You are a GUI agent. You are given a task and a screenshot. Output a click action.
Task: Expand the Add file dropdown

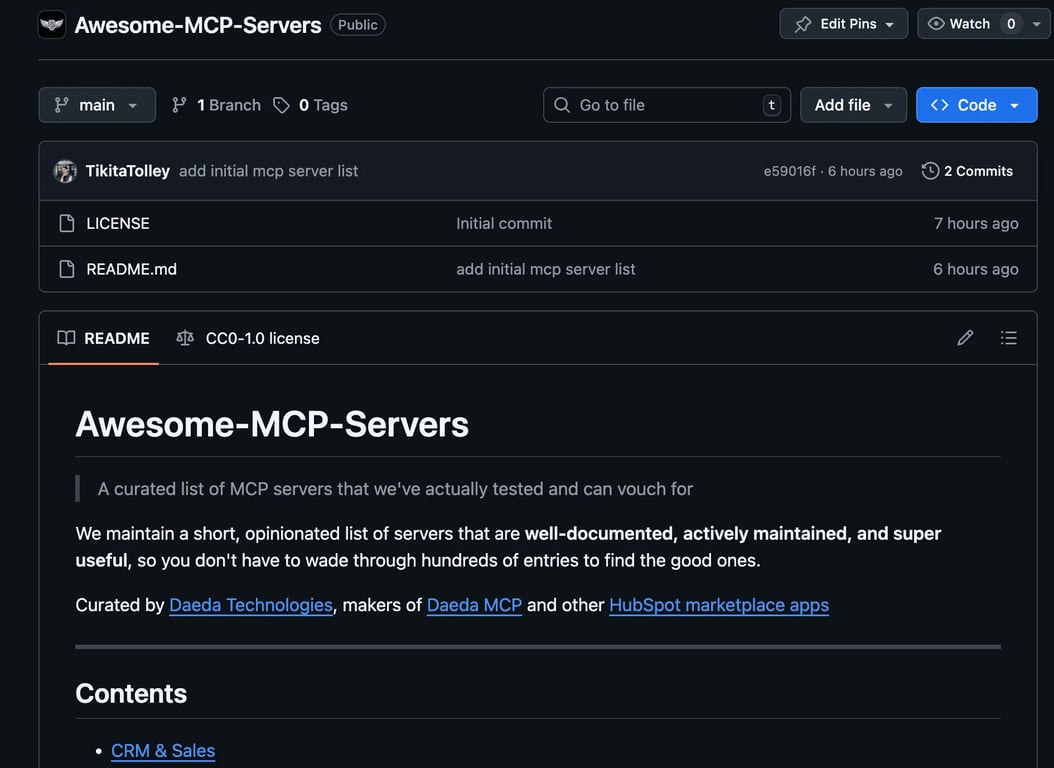point(853,104)
